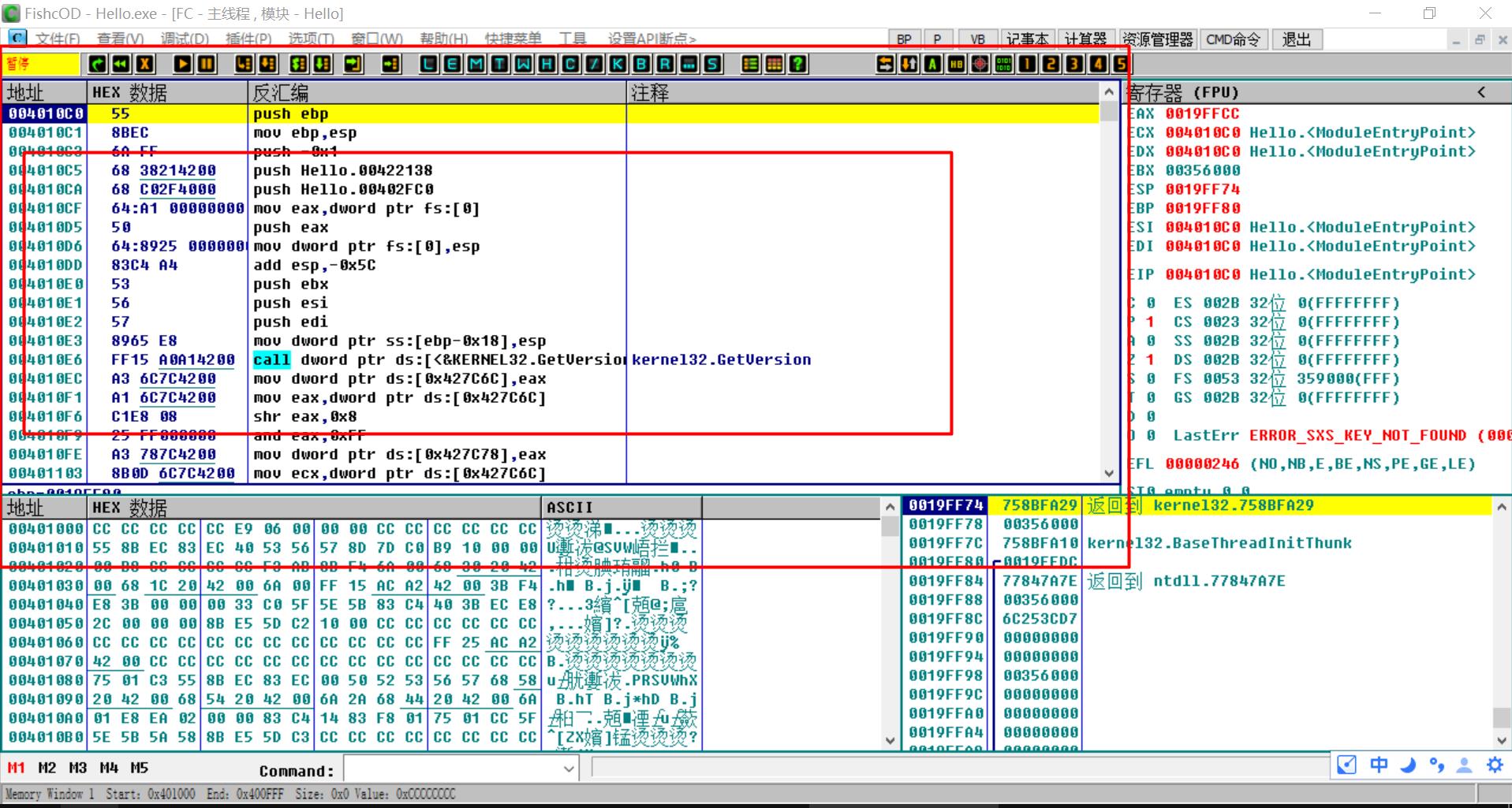
Task: Open the 工具 menu
Action: click(x=573, y=39)
